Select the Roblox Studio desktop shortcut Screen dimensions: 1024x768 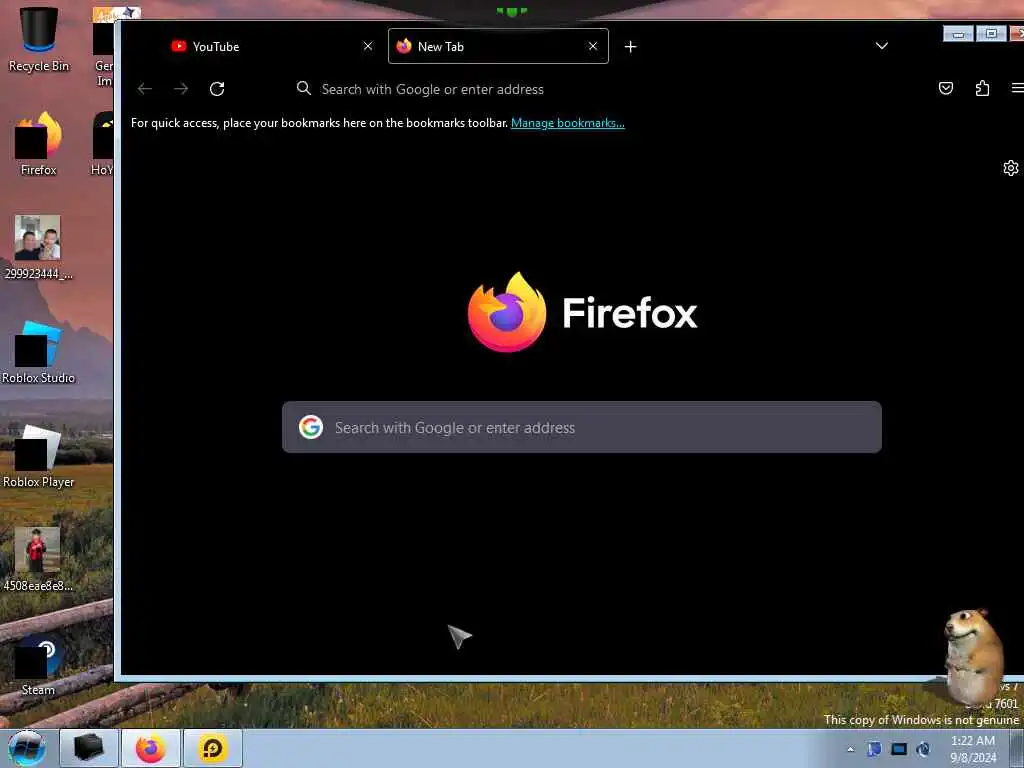click(x=39, y=353)
